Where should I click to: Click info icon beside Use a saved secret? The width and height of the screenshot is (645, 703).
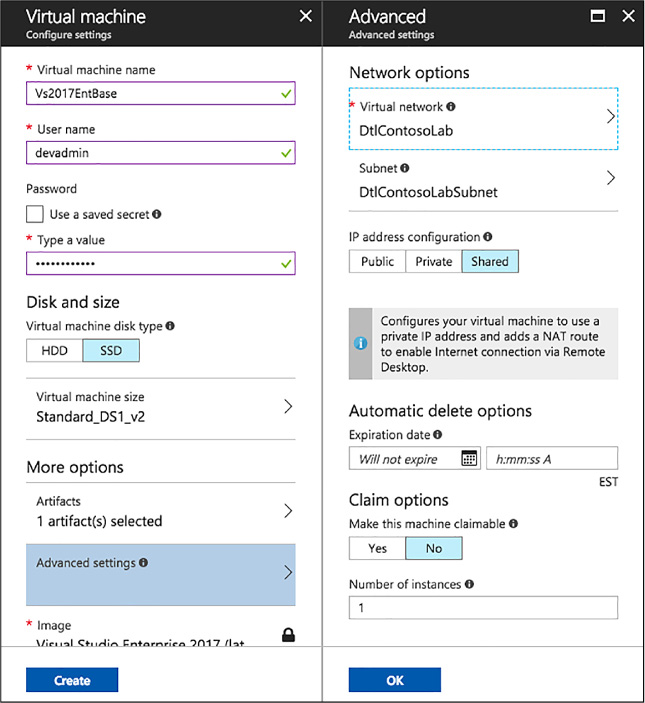coord(156,214)
